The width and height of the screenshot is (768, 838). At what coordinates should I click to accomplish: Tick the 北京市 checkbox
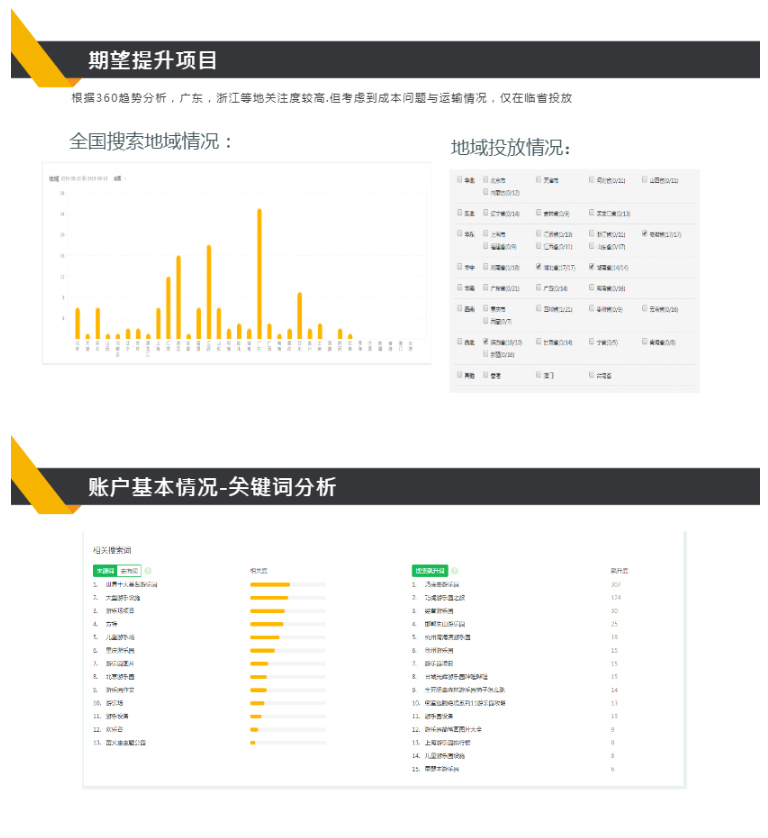coord(486,180)
